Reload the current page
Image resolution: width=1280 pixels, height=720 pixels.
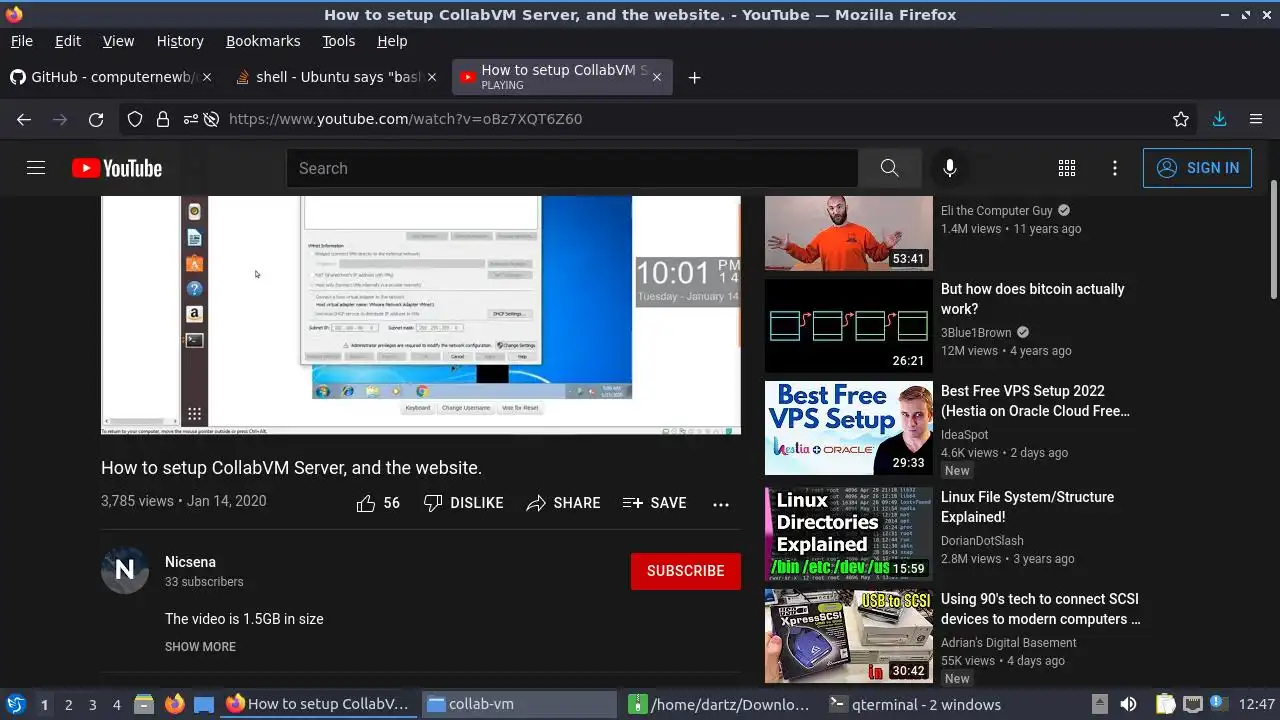coord(96,119)
